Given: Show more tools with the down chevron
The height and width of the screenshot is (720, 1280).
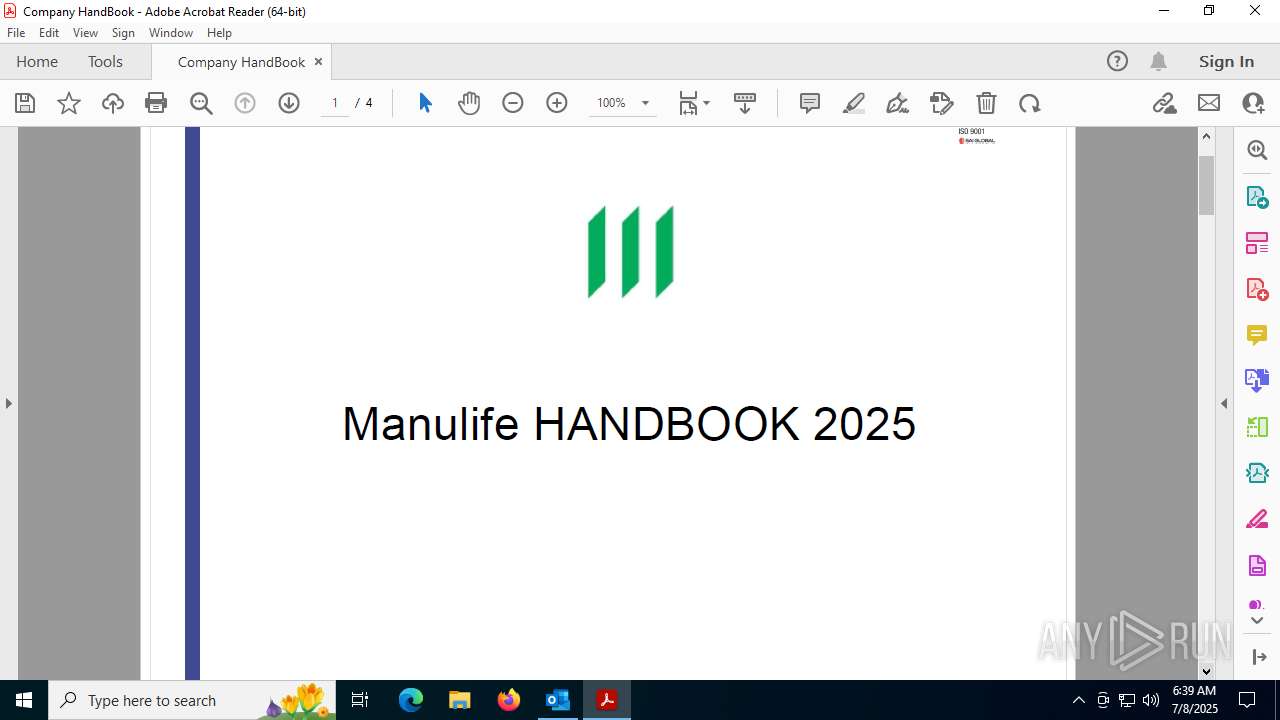Looking at the screenshot, I should [x=1257, y=621].
